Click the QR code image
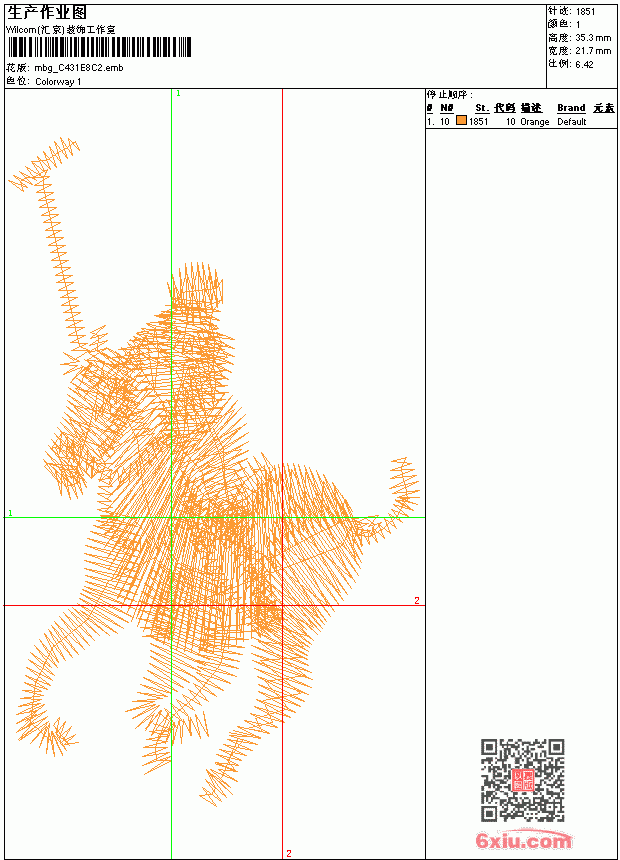The image size is (620, 860). click(523, 780)
